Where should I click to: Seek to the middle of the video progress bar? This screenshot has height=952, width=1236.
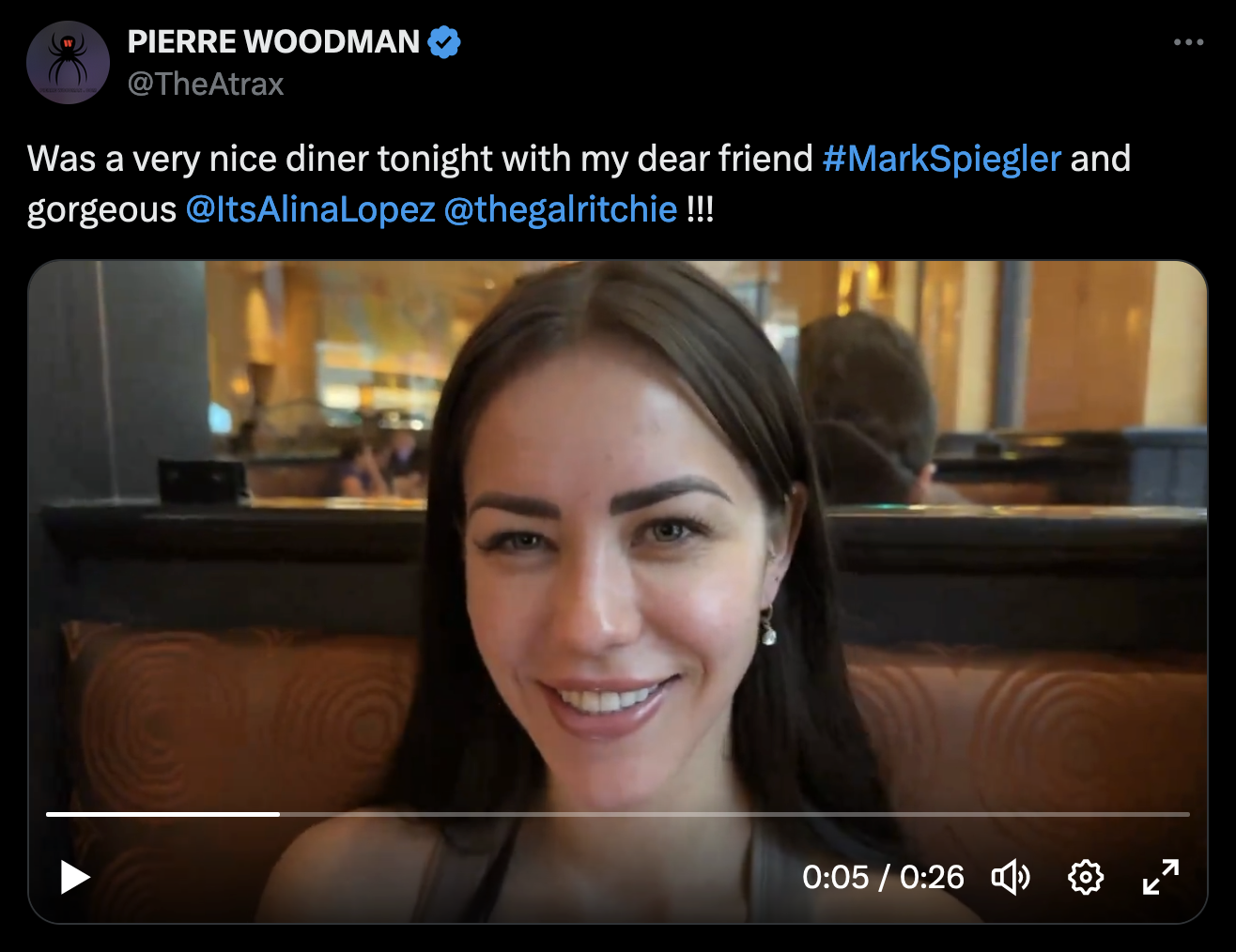point(618,814)
